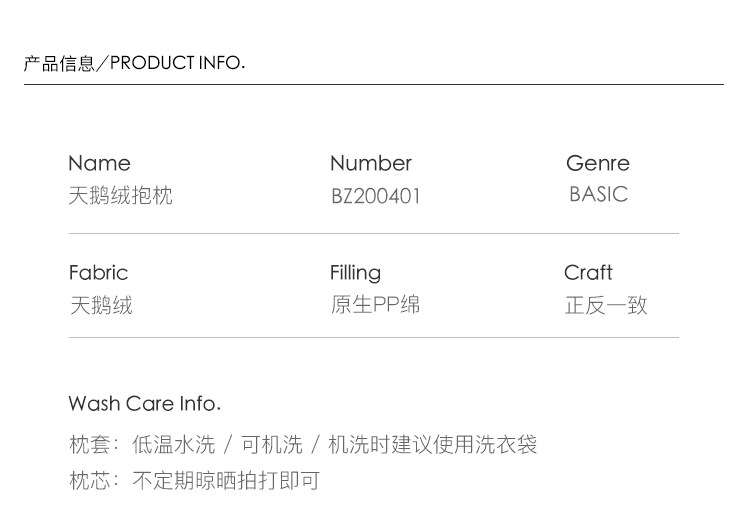Click the craft value 正反一致
750x523 pixels.
point(606,305)
